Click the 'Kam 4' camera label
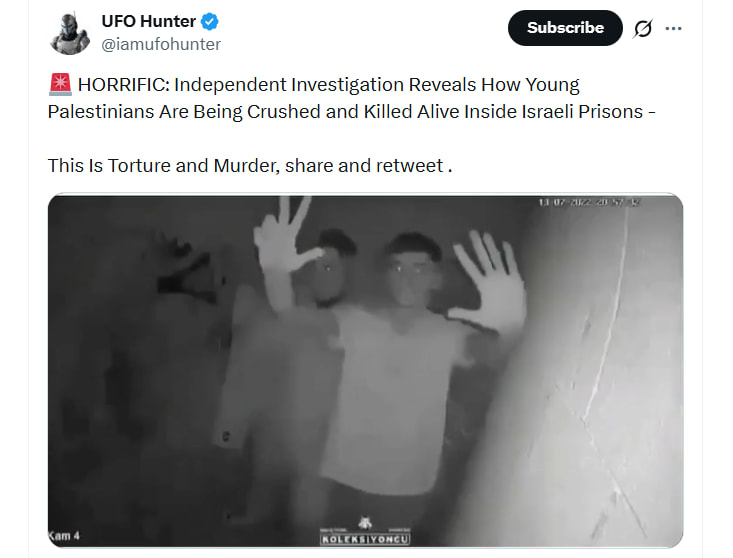This screenshot has width=733, height=558. click(64, 536)
